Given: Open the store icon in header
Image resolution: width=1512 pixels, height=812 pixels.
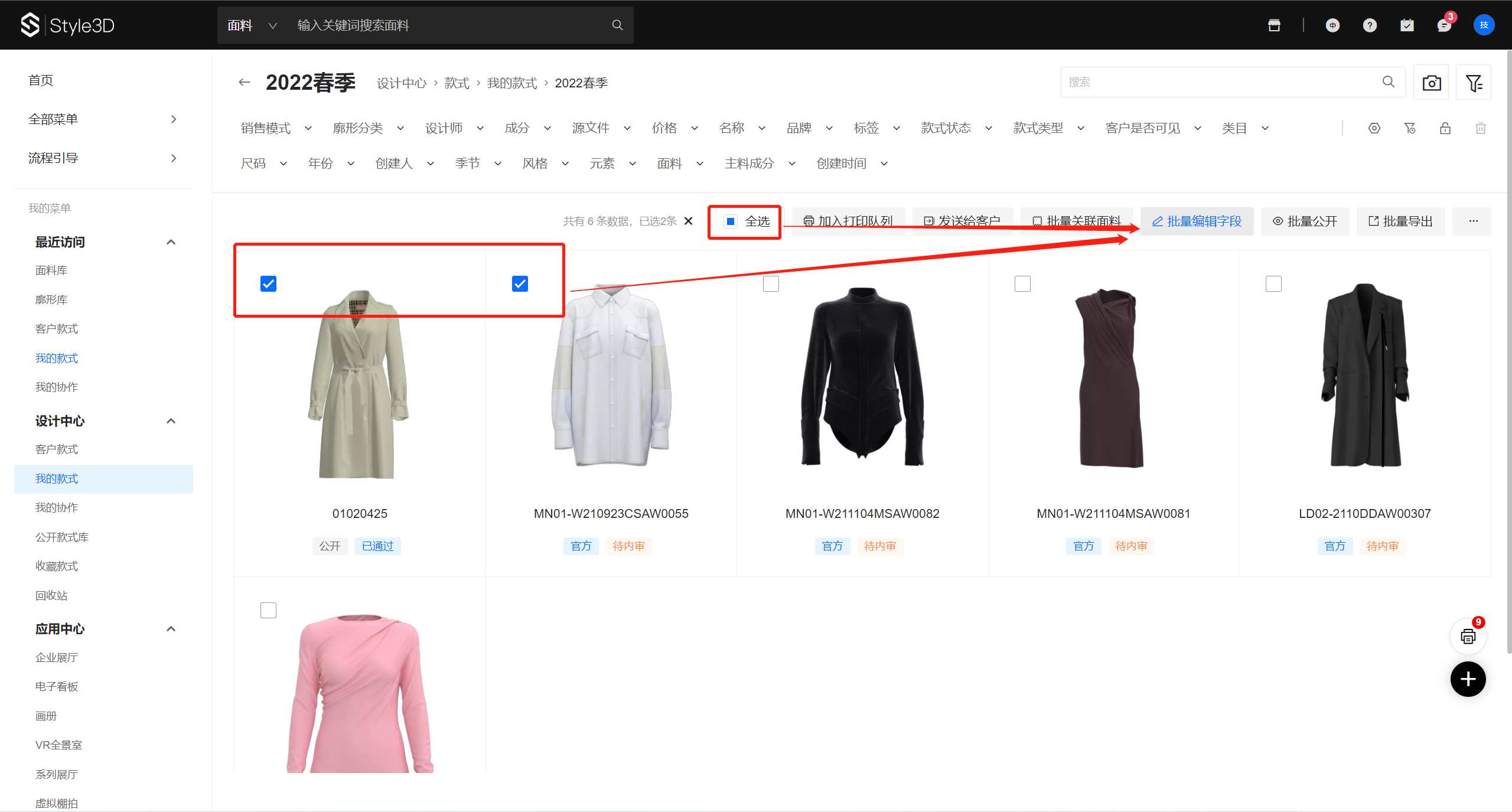Looking at the screenshot, I should [1274, 25].
